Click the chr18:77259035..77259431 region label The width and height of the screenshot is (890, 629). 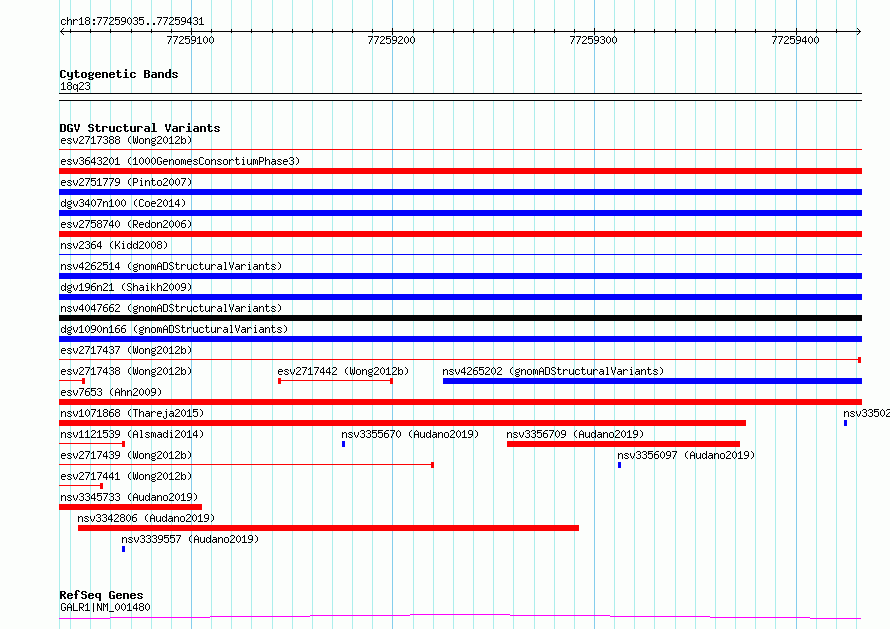pos(132,22)
